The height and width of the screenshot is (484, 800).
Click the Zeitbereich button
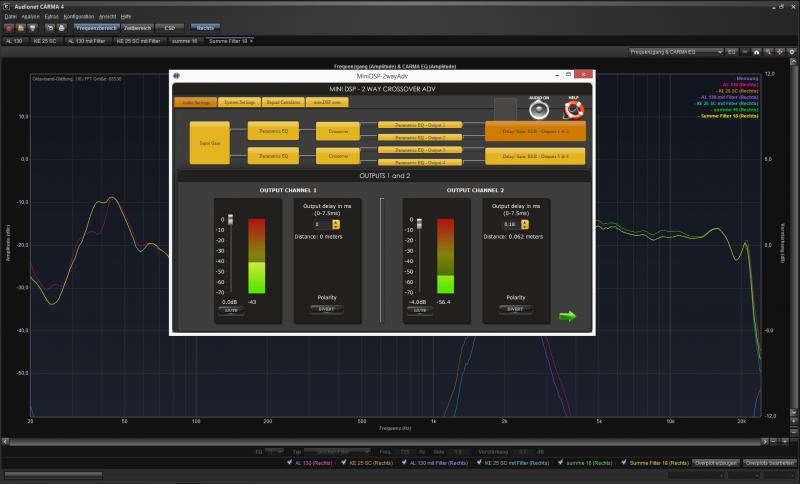tap(136, 28)
